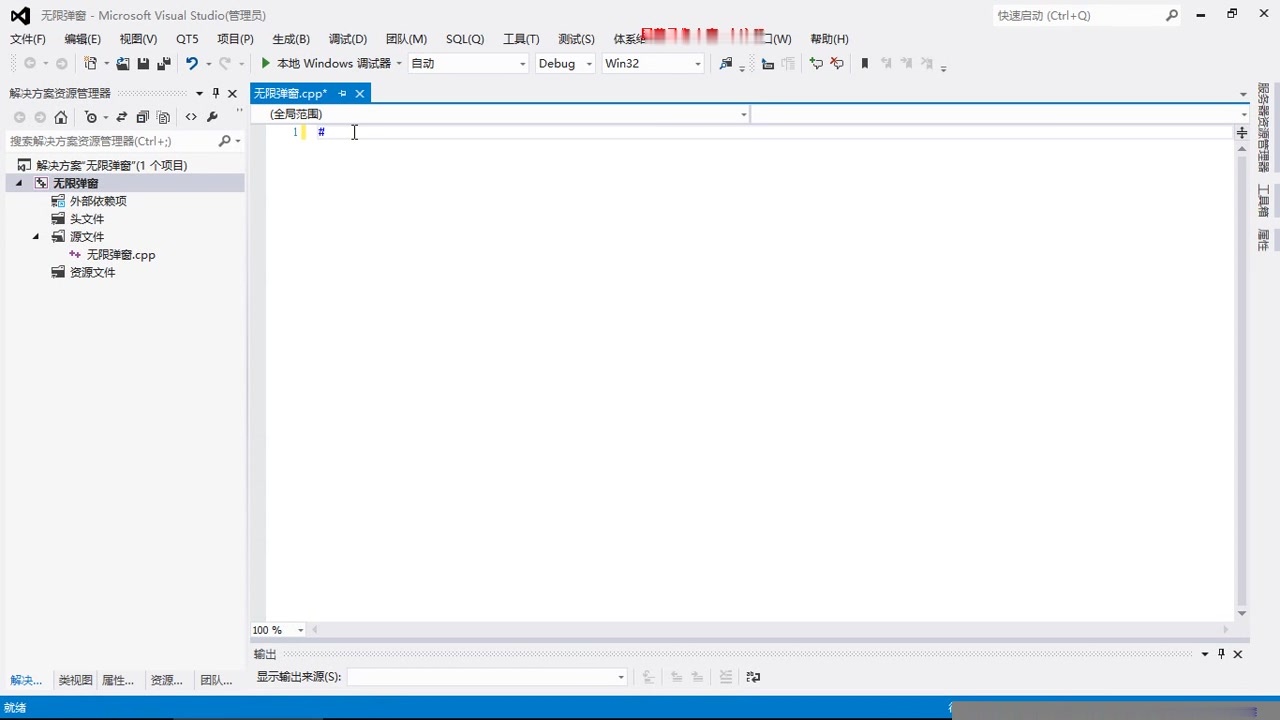Pin the 输出 output panel
1280x720 pixels.
pyautogui.click(x=1221, y=654)
